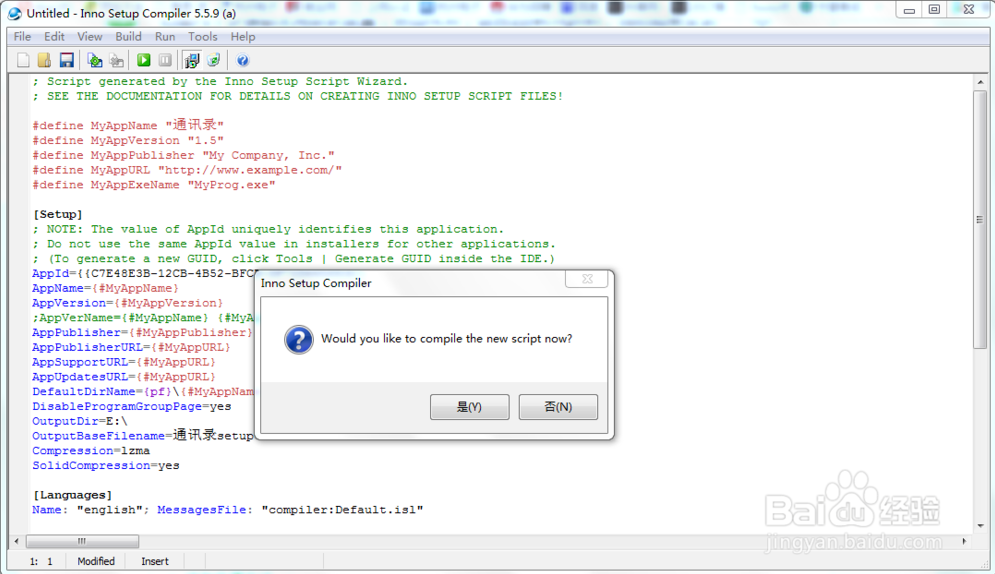This screenshot has width=995, height=574.
Task: Open the Run menu
Action: [165, 36]
